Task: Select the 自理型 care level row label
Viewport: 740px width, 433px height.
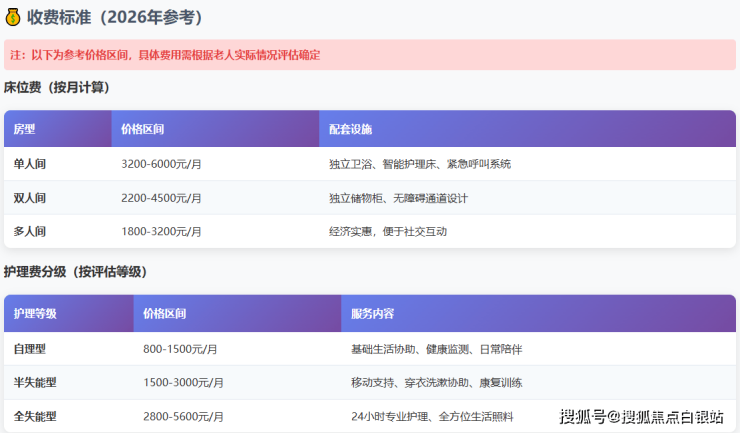Action: click(x=30, y=349)
